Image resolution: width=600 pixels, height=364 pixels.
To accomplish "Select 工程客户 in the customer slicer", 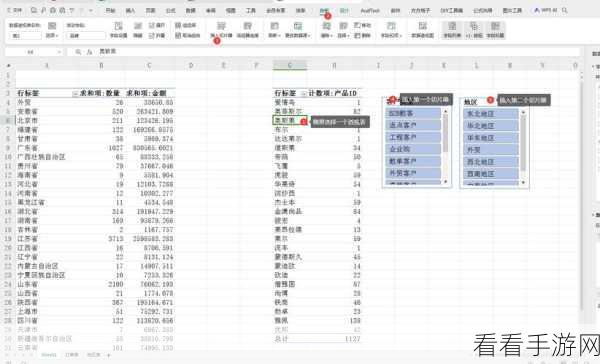I will [x=413, y=137].
